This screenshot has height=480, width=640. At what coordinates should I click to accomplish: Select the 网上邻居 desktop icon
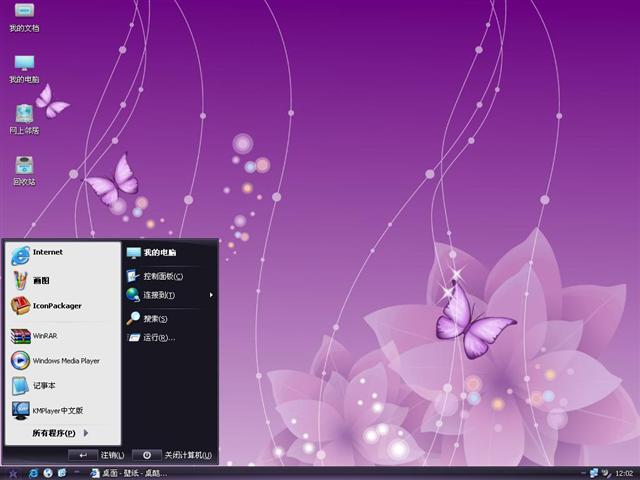(24, 117)
